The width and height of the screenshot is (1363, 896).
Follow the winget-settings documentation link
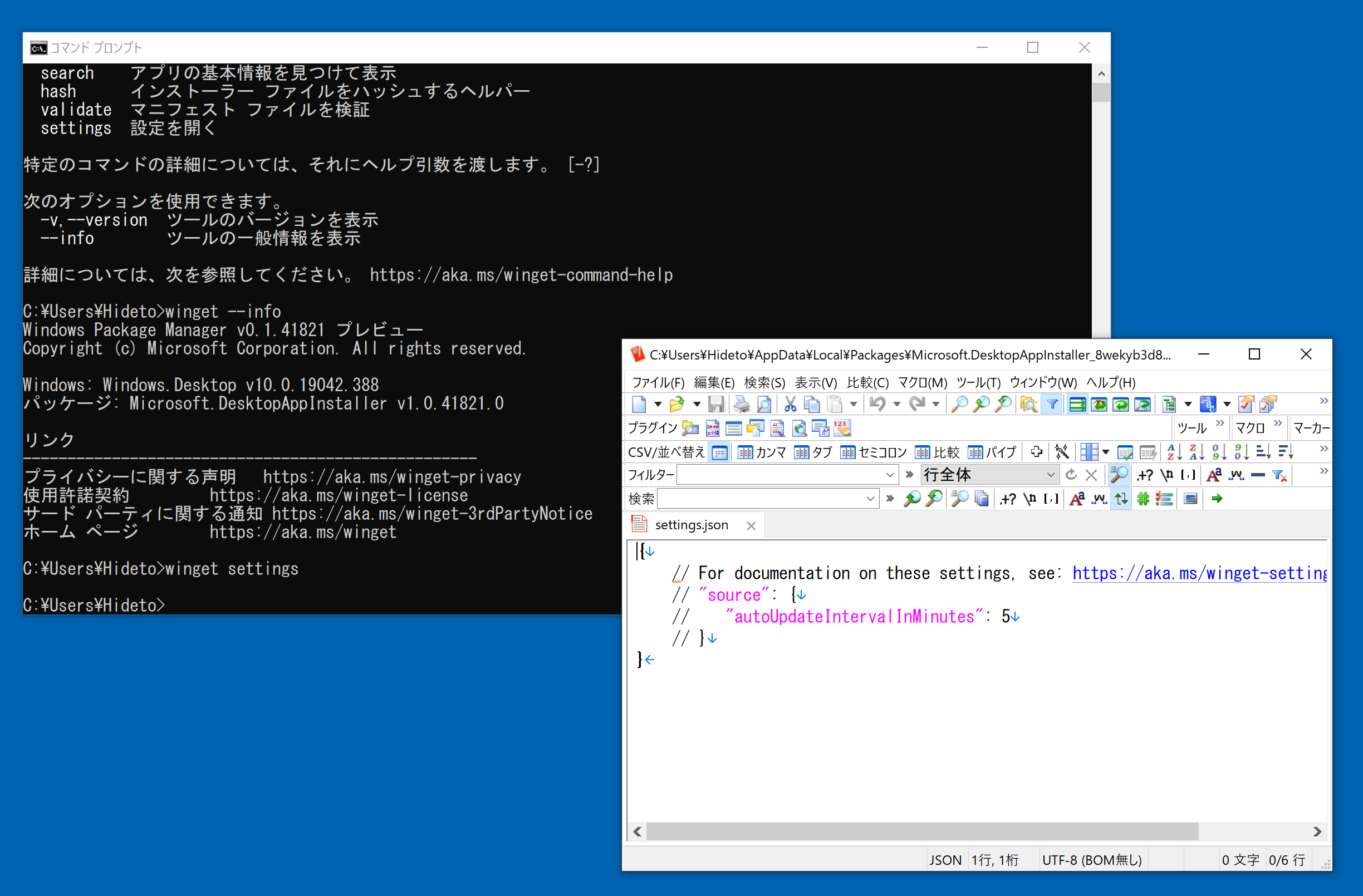1200,573
